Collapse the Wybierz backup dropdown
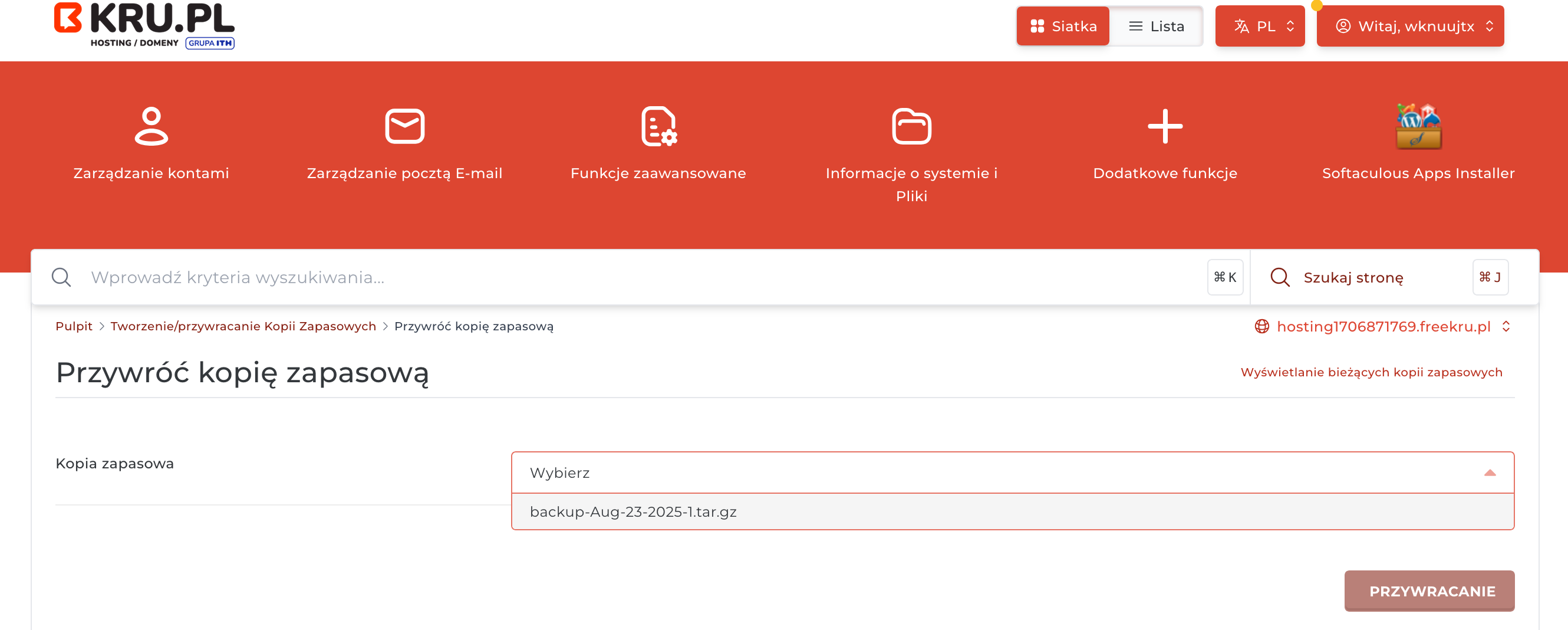Viewport: 1568px width, 630px height. pos(1490,473)
